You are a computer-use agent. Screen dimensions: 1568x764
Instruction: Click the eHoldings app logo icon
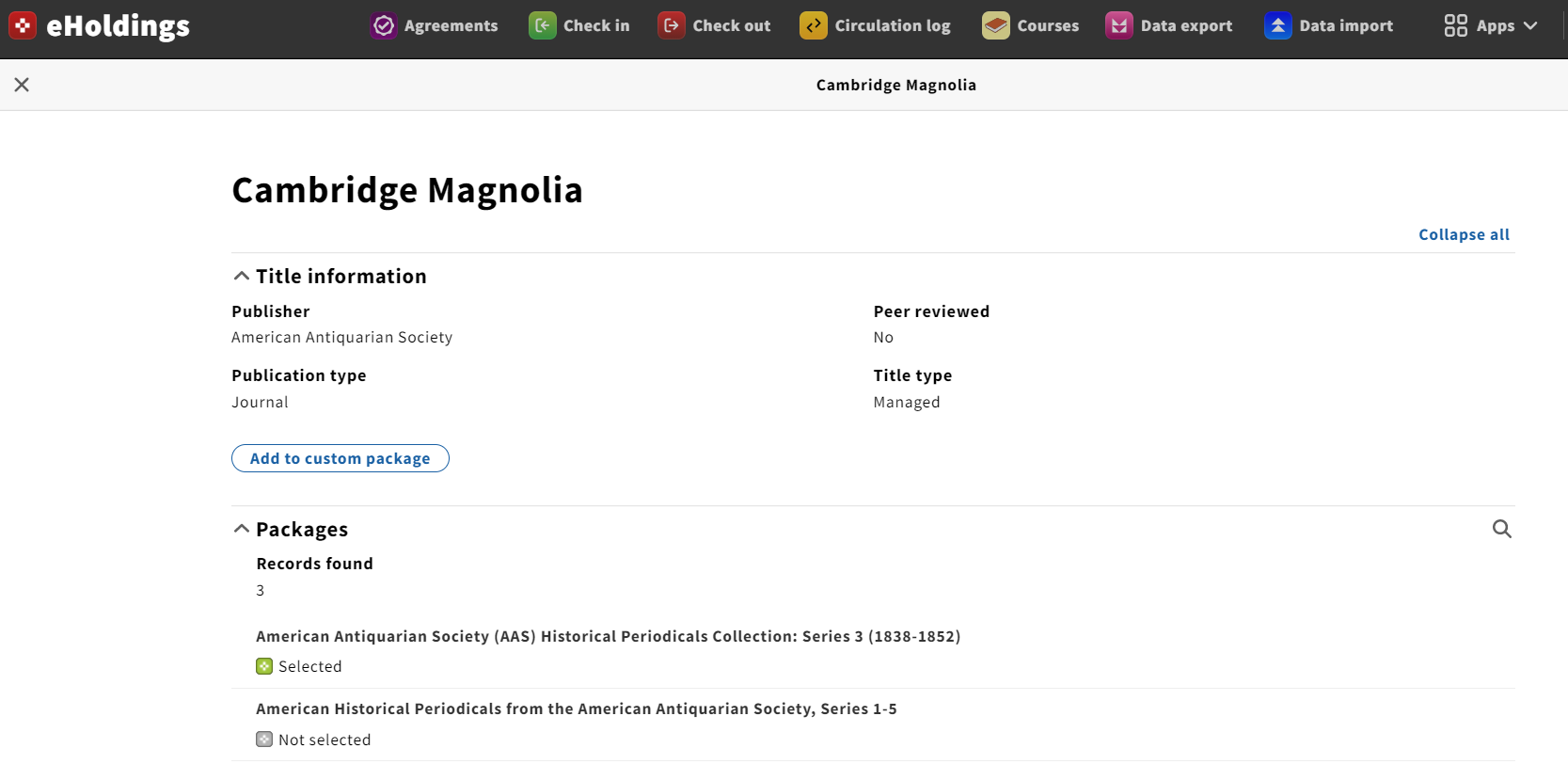23,25
